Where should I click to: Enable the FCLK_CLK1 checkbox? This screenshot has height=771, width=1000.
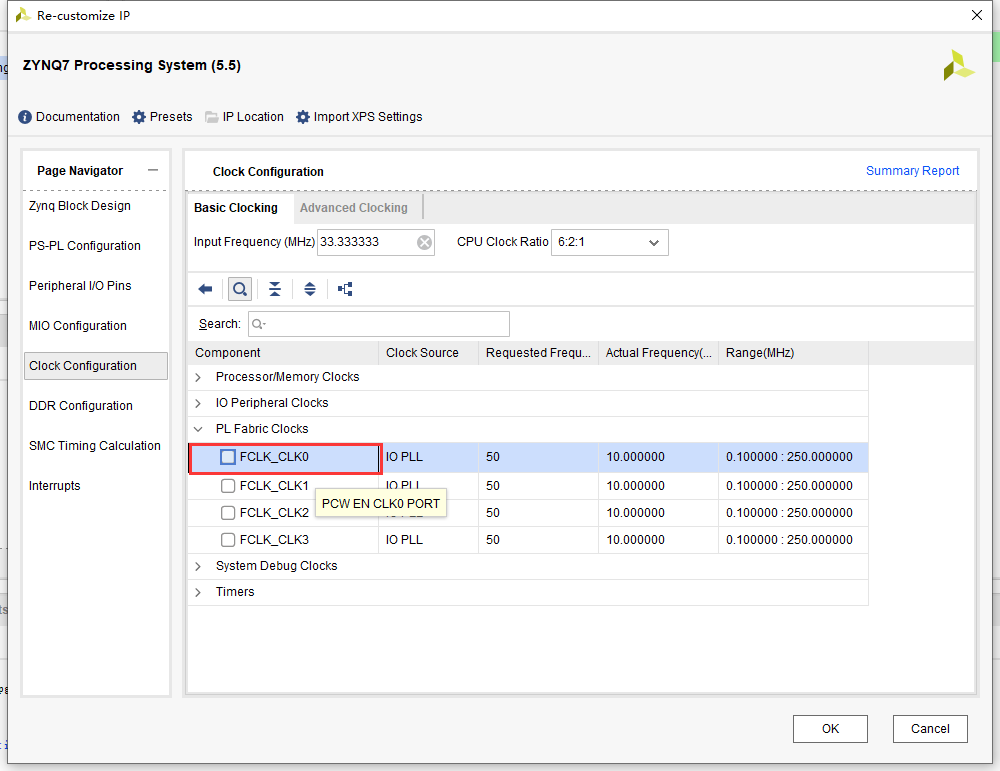228,486
